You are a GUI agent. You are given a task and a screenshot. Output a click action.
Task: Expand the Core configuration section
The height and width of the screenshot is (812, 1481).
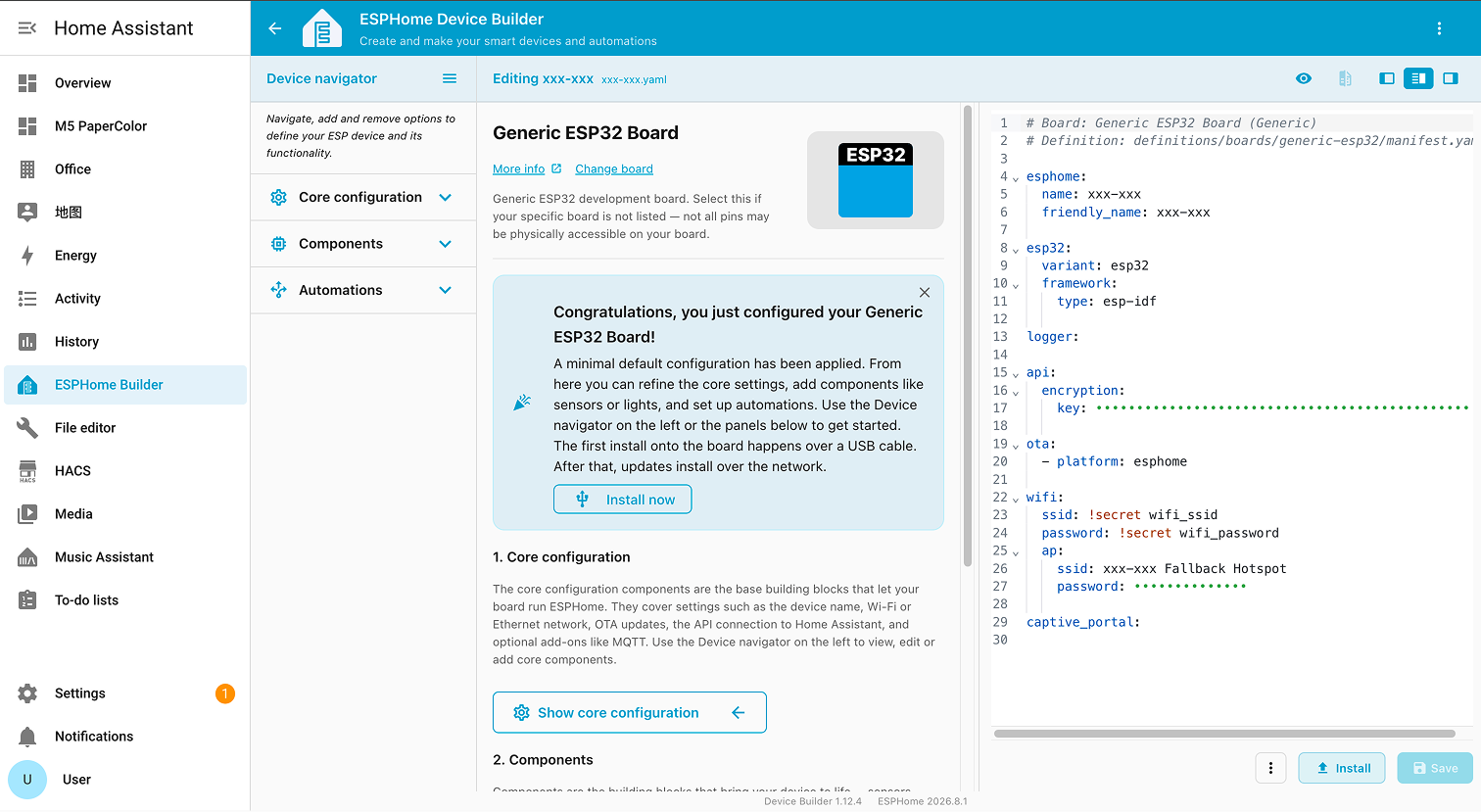pyautogui.click(x=363, y=197)
